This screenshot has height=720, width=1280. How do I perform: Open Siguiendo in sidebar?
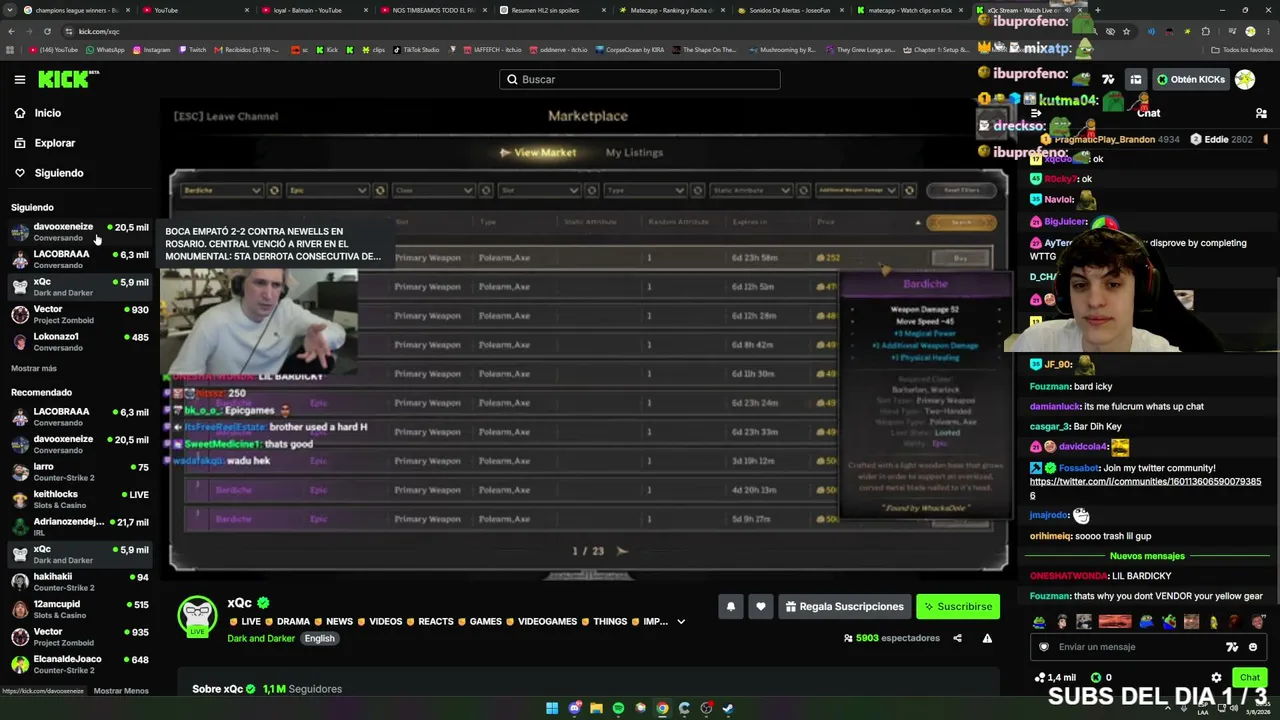tap(59, 173)
